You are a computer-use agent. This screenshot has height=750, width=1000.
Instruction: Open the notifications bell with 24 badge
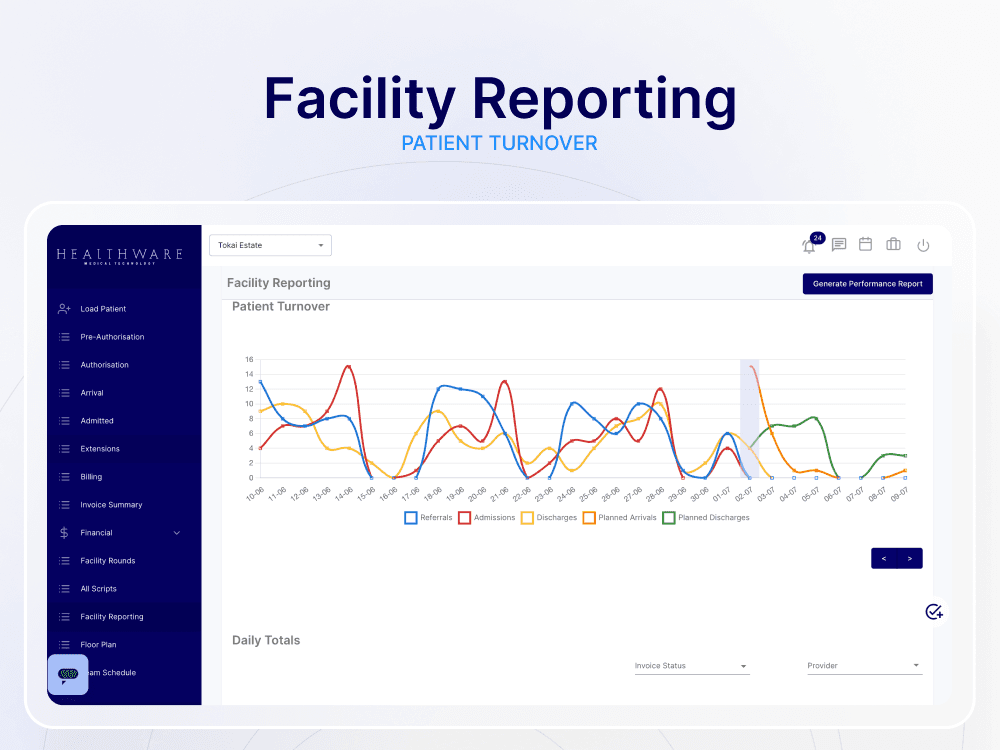coord(811,245)
